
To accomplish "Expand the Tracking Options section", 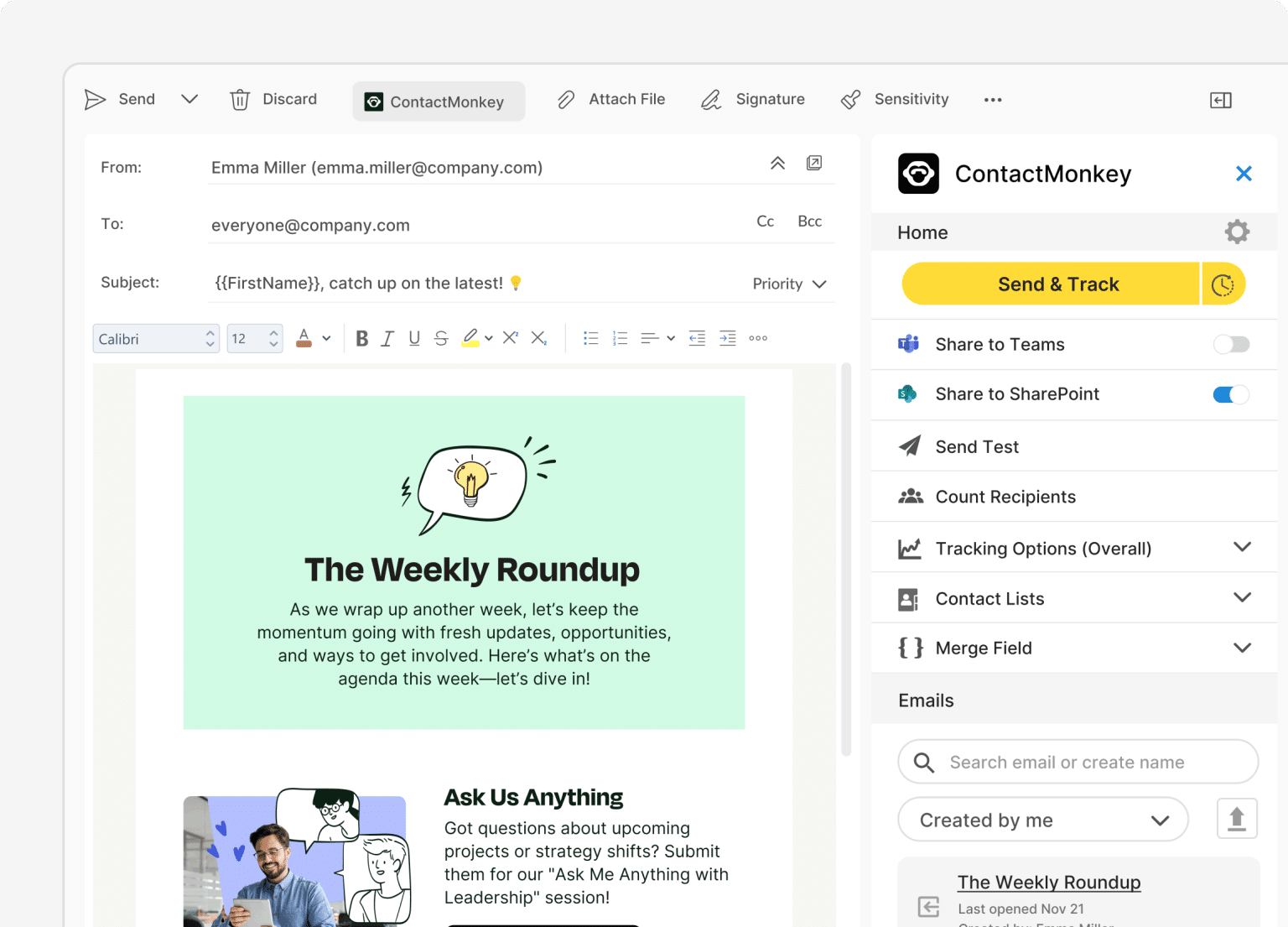I will (1242, 548).
